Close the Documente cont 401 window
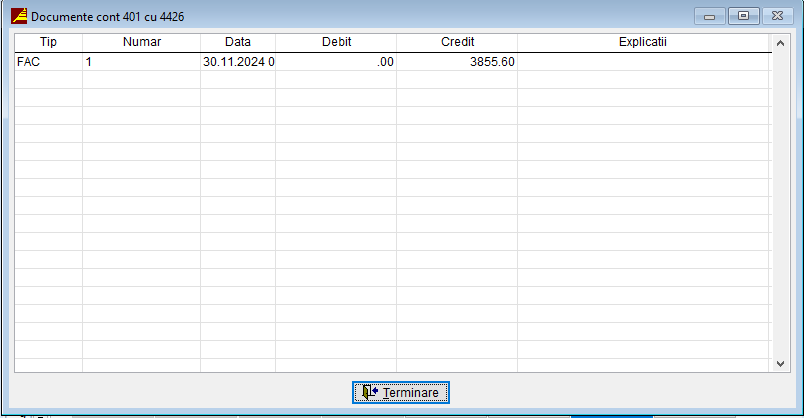The height and width of the screenshot is (418, 804). (775, 16)
